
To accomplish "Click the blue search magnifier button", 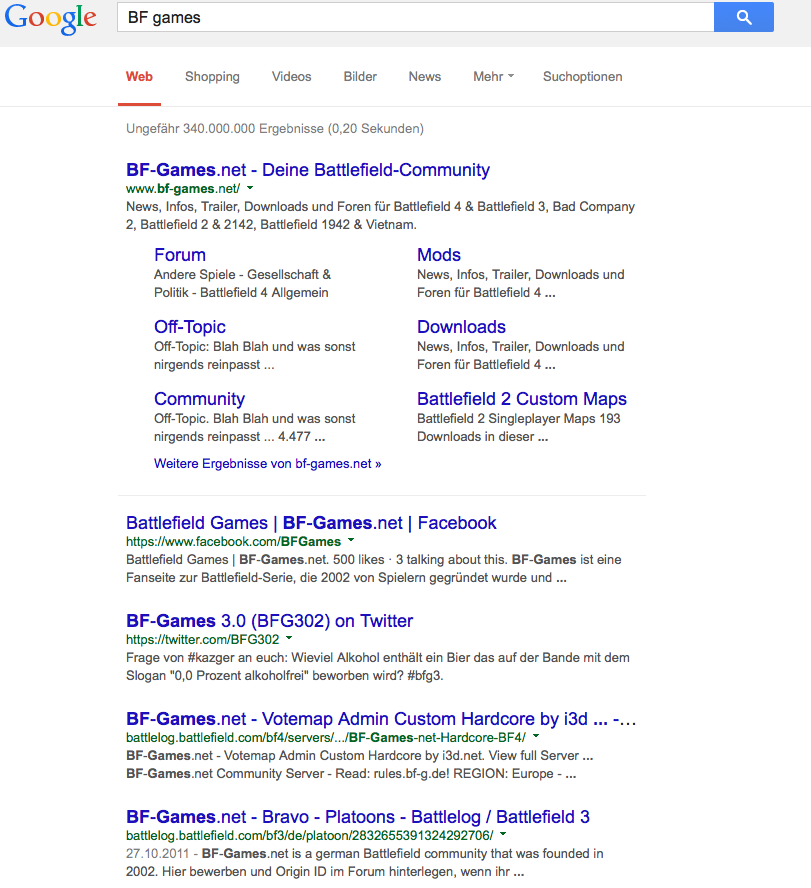I will click(x=744, y=17).
